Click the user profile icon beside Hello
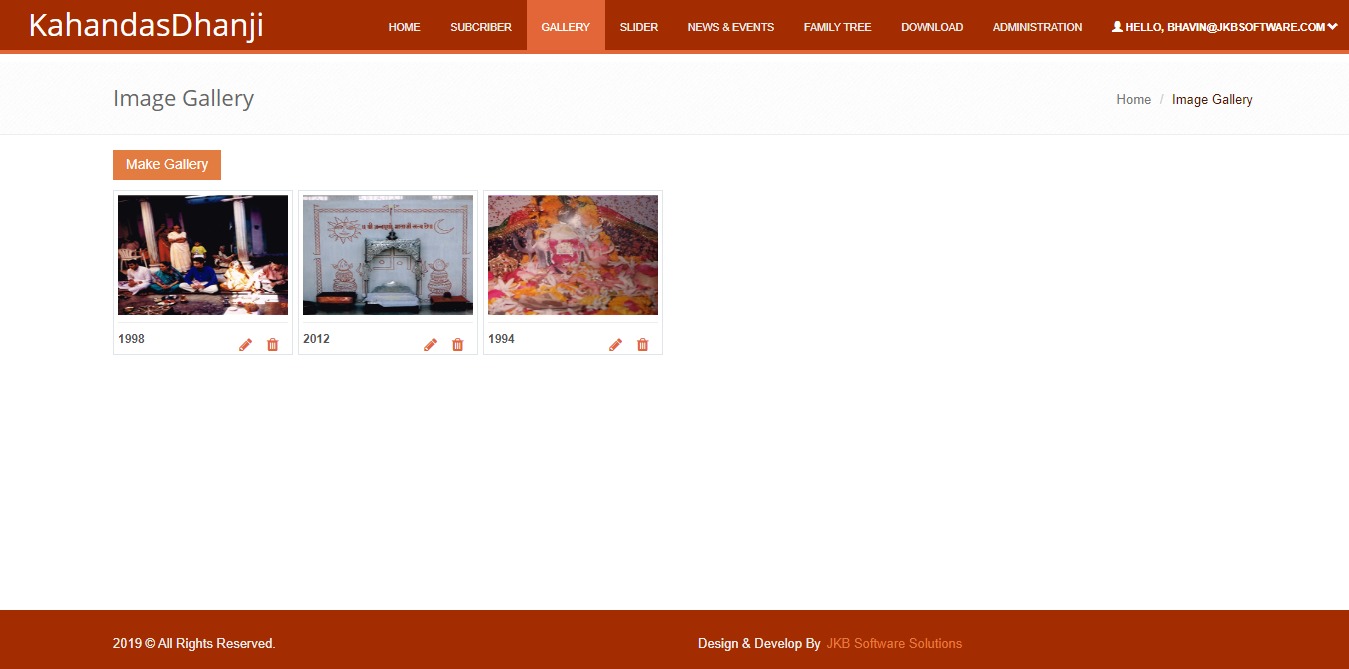 tap(1117, 27)
